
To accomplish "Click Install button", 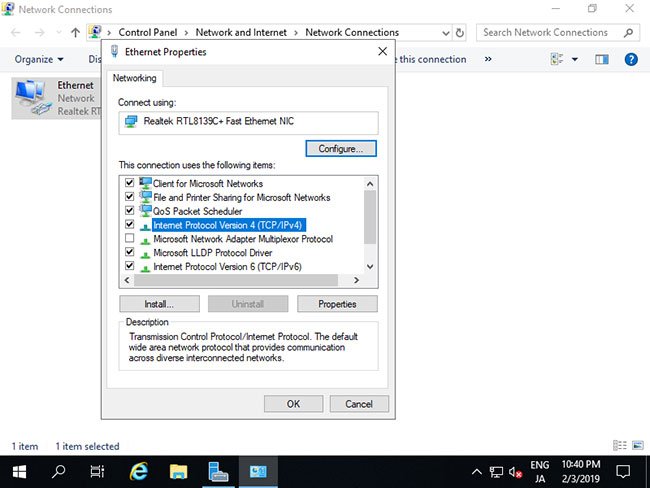I will tap(159, 304).
